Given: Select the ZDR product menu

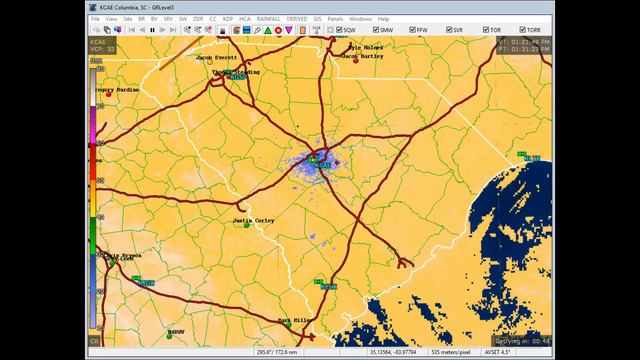Looking at the screenshot, I should 198,19.
